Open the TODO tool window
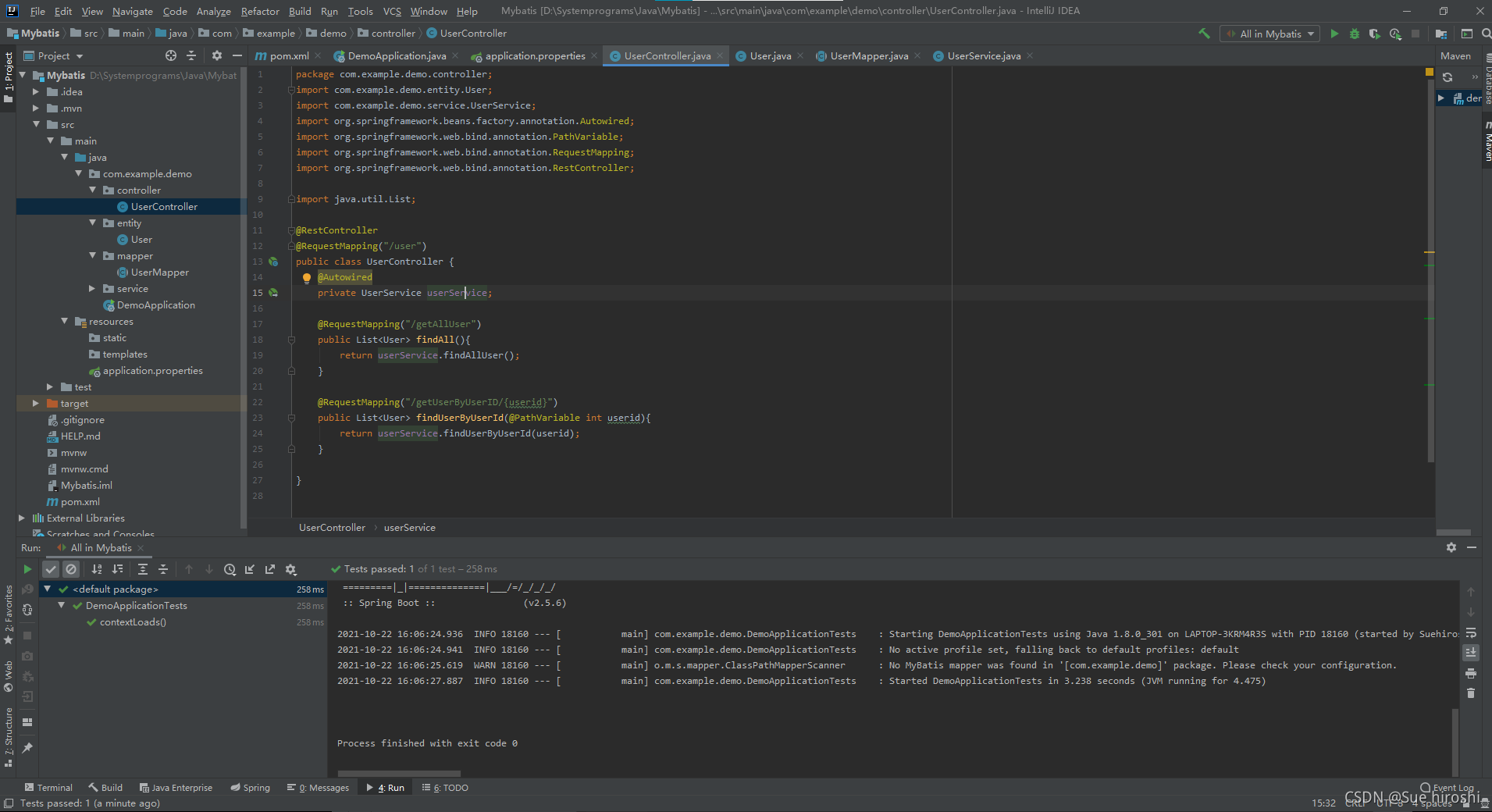Screen dimensions: 1492x812 coord(445,788)
